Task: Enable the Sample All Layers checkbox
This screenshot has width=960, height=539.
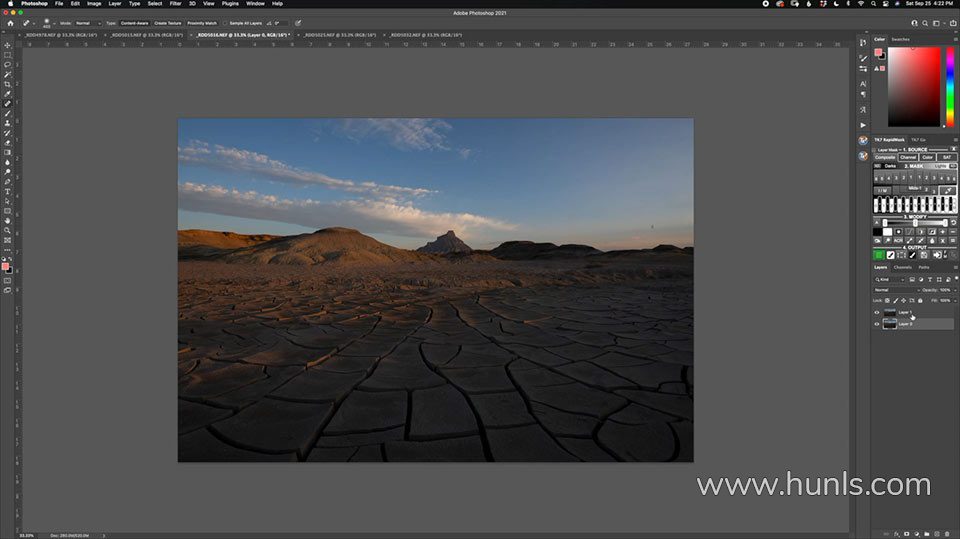Action: pos(225,22)
